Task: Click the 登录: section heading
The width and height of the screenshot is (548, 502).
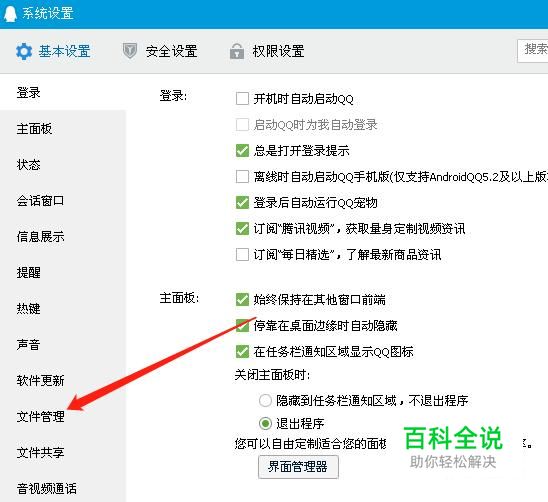Action: click(x=173, y=95)
